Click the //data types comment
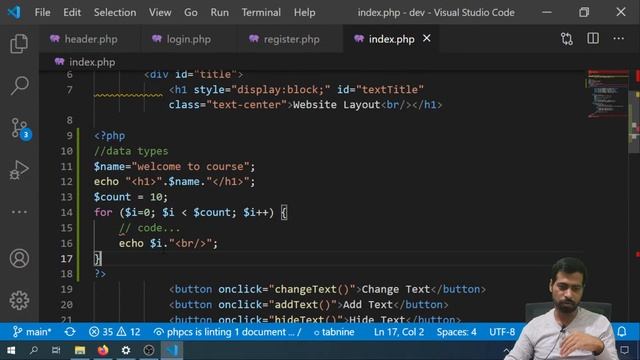The width and height of the screenshot is (640, 360). pyautogui.click(x=131, y=151)
